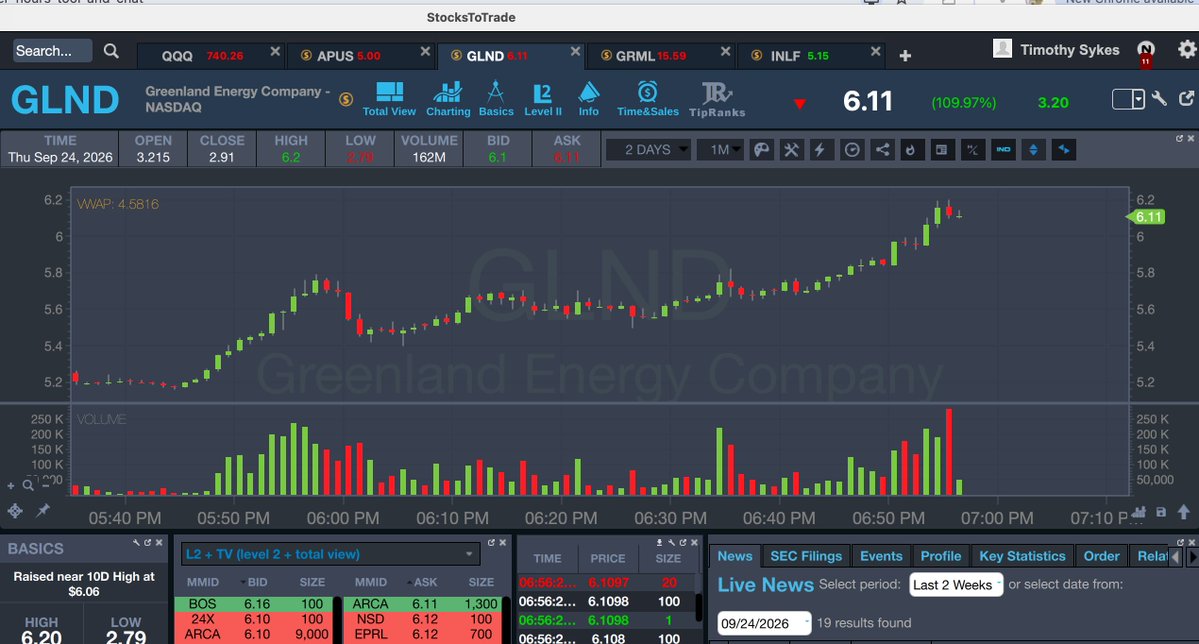
Task: Open the Order tab
Action: tap(1101, 556)
